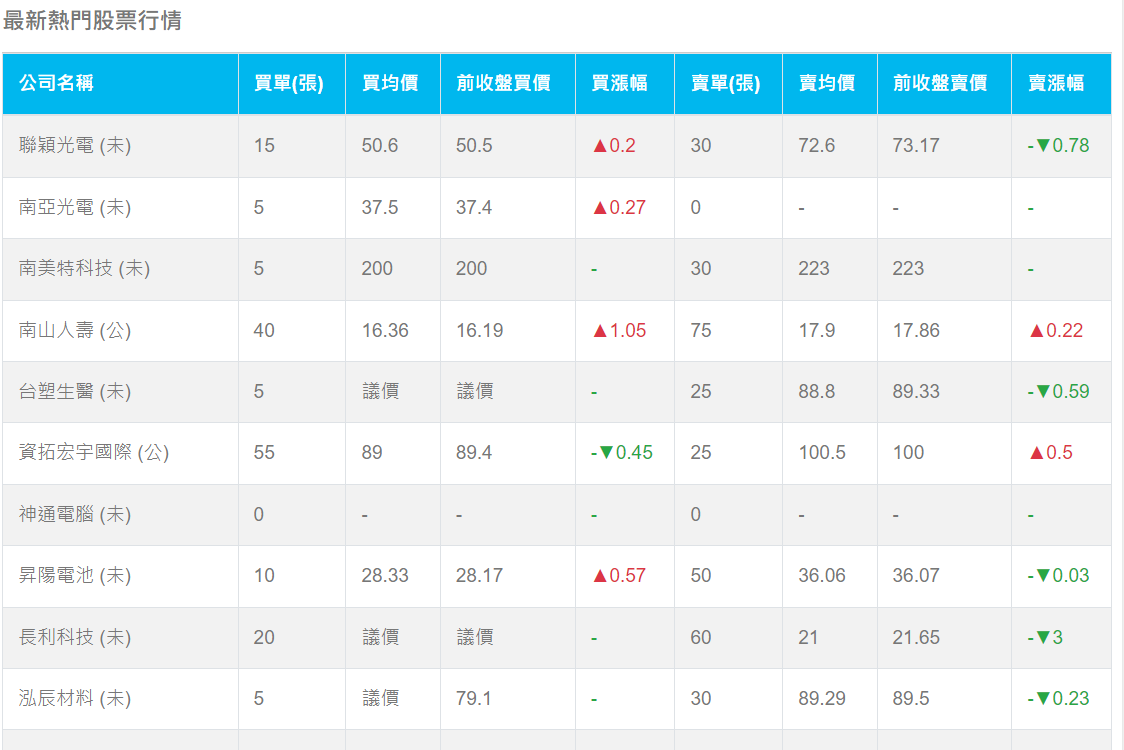Image resolution: width=1124 pixels, height=750 pixels.
Task: Click the green ▼0.59 sell change
Action: pos(1059,391)
